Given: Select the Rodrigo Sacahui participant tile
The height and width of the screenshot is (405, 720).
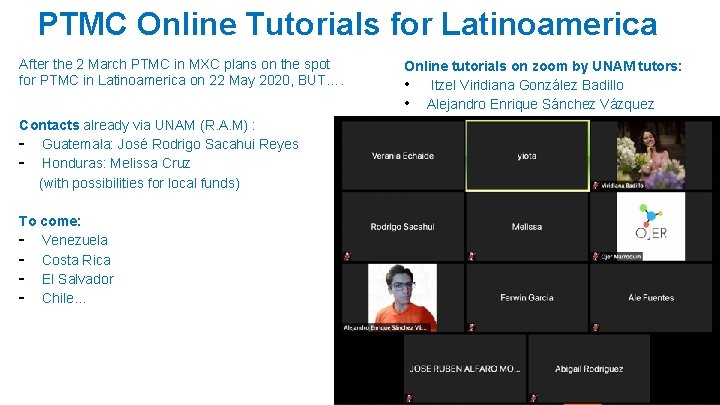Looking at the screenshot, I should click(x=403, y=226).
